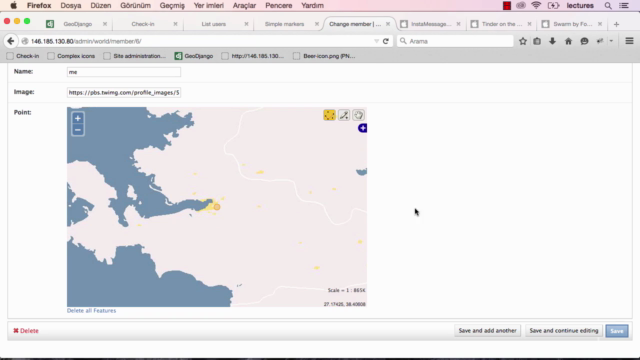Open the Pencere menu
The width and height of the screenshot is (640, 360).
tap(279, 5)
